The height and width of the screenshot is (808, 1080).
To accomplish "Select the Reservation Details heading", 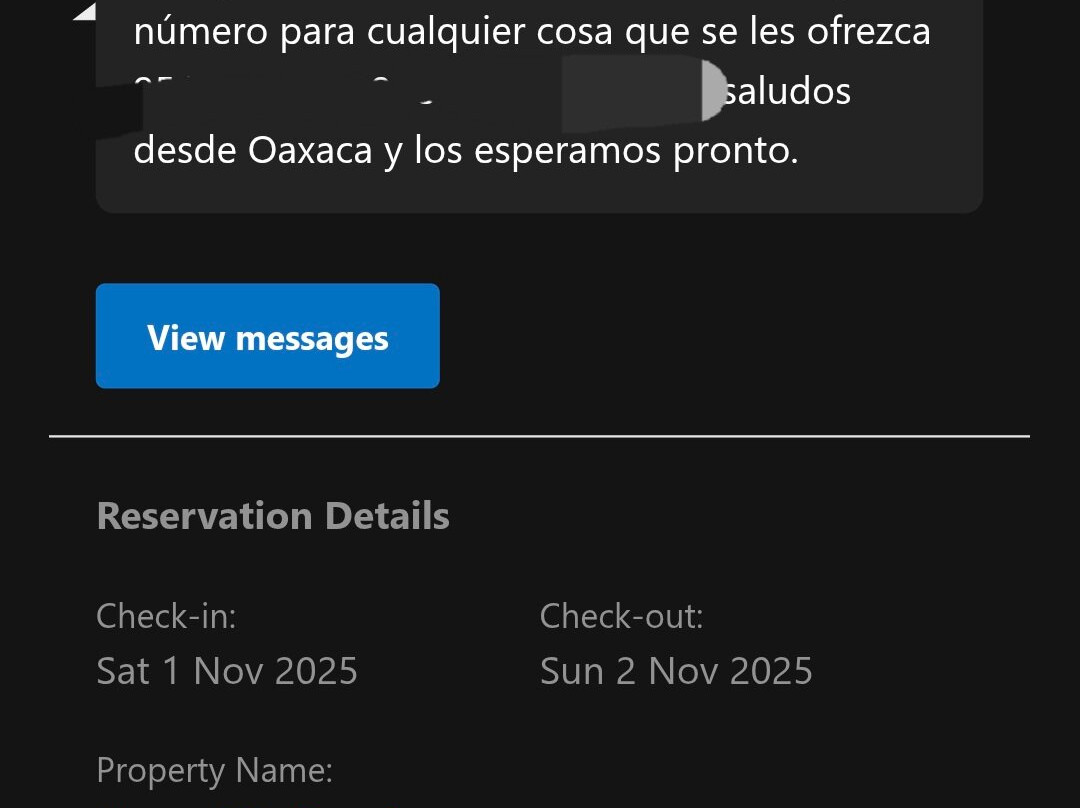I will [273, 516].
